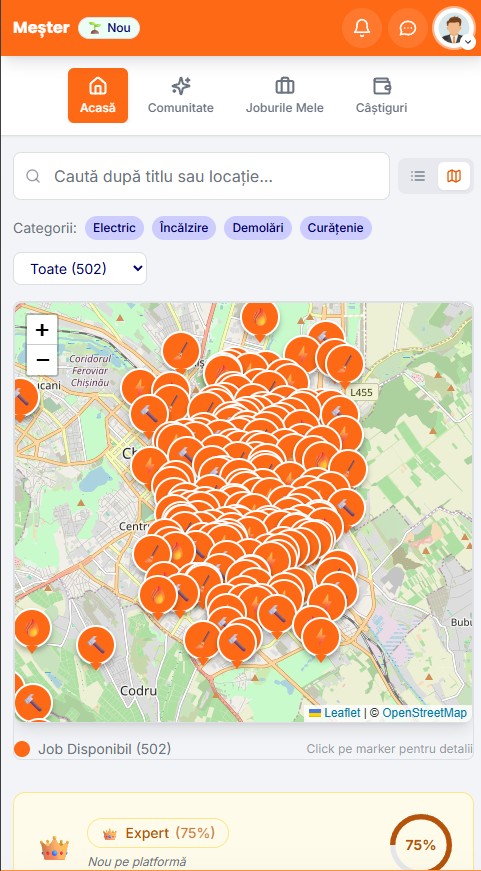Zoom in on the map
Image resolution: width=481 pixels, height=871 pixels.
point(42,330)
